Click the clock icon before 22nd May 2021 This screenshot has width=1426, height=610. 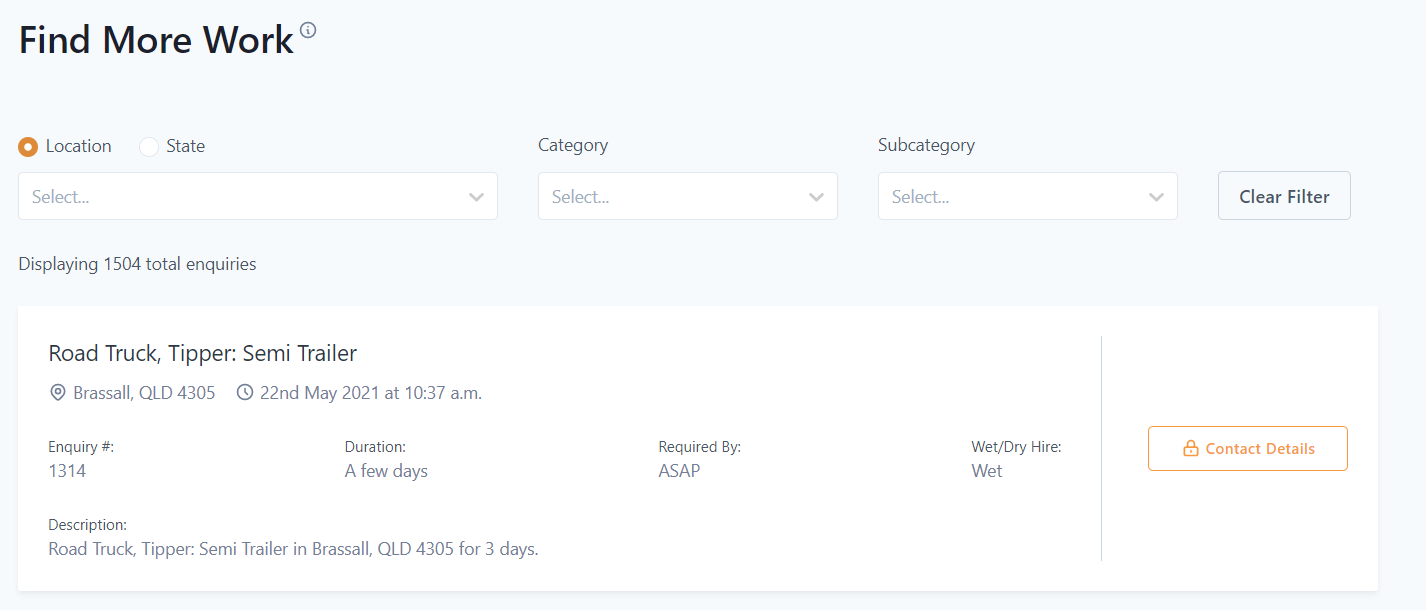[245, 393]
